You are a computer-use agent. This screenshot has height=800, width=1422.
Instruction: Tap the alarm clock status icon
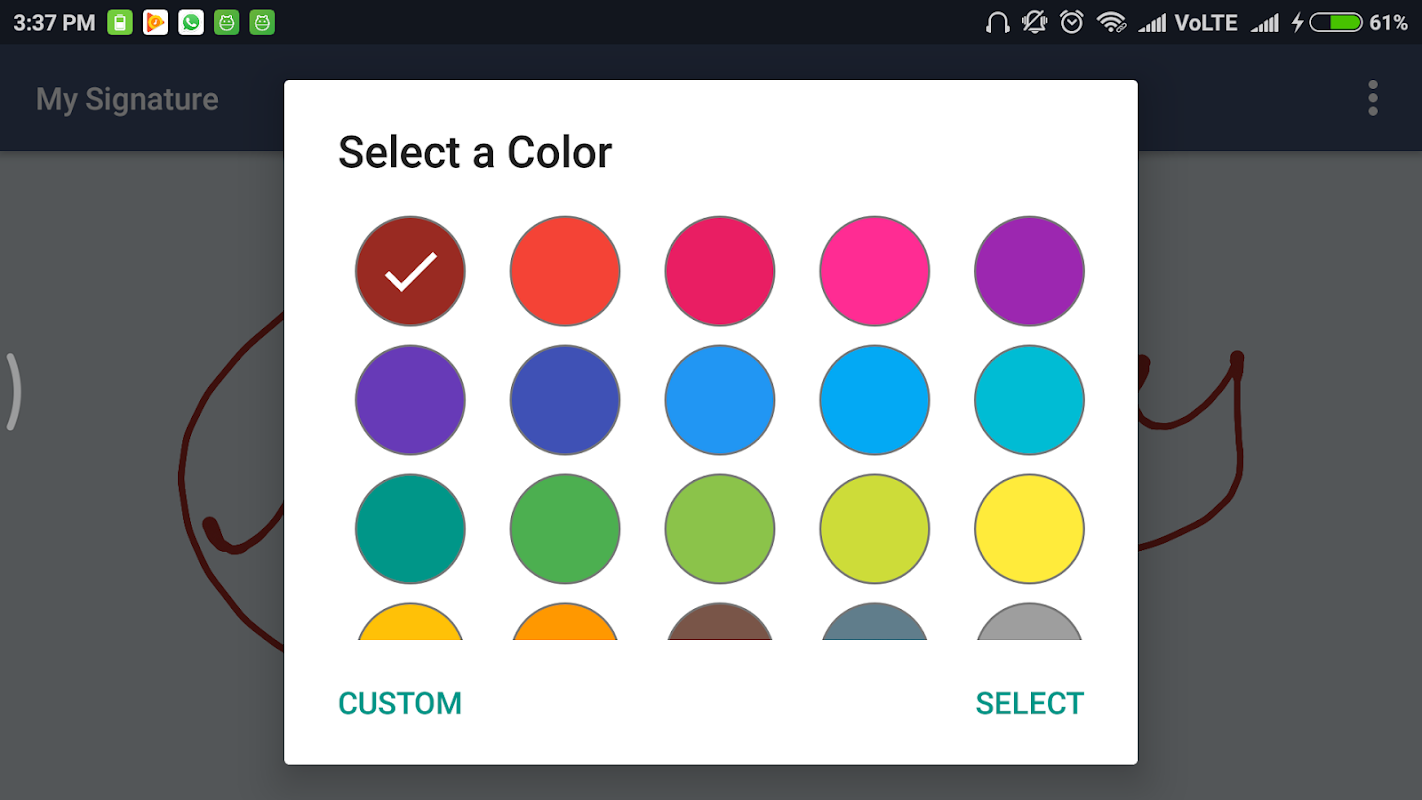[x=1072, y=23]
